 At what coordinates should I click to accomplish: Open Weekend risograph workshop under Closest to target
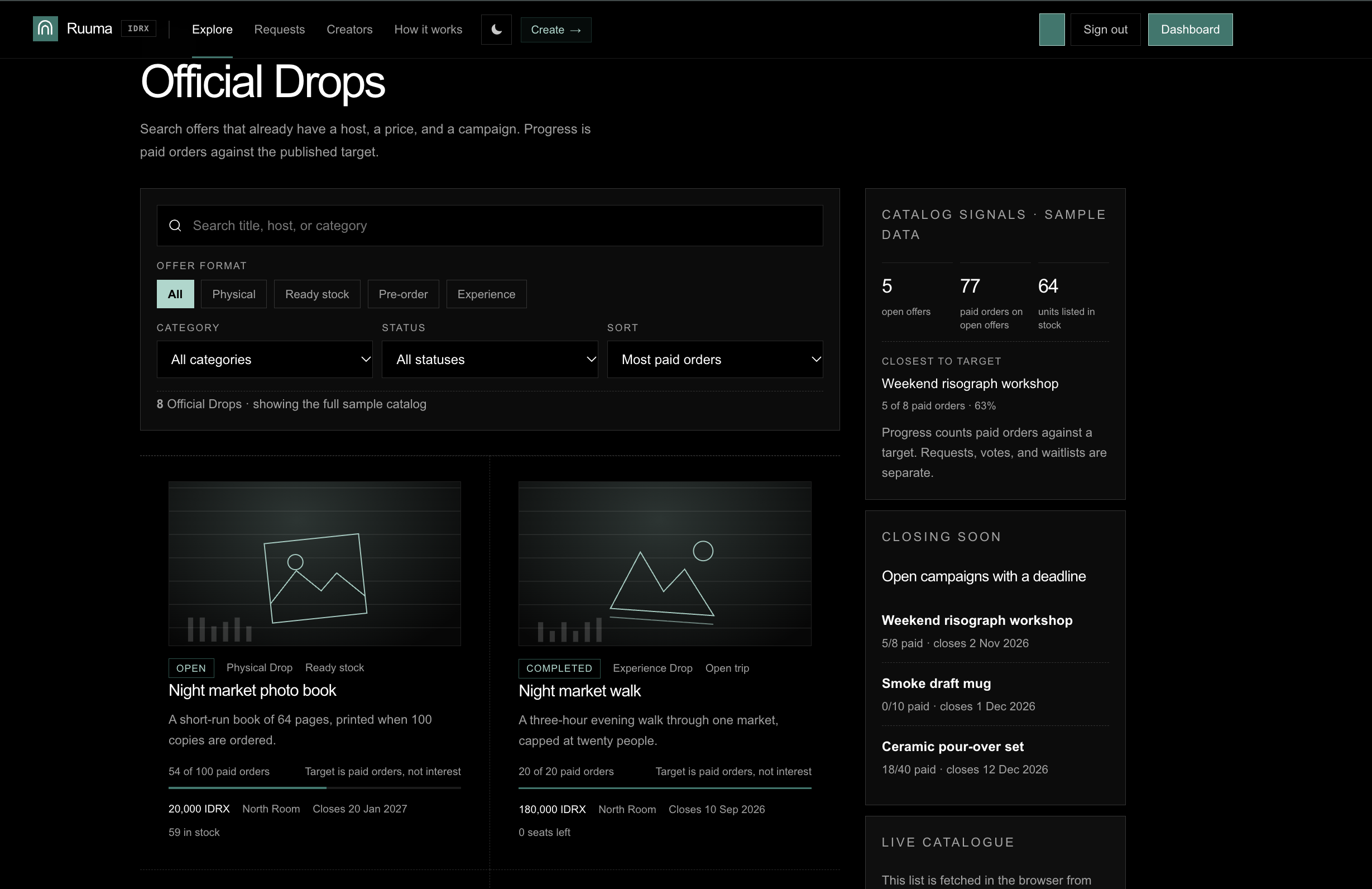[x=970, y=384]
